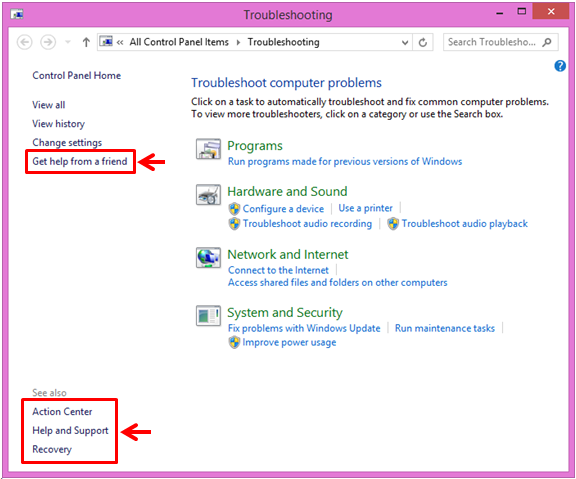Launch Use a printer troubleshooter

pos(366,208)
